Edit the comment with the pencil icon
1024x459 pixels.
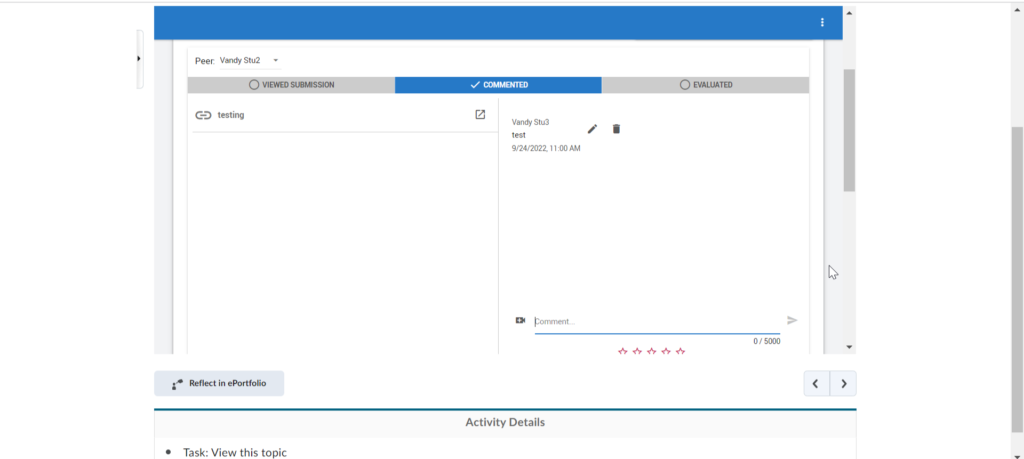pyautogui.click(x=592, y=129)
